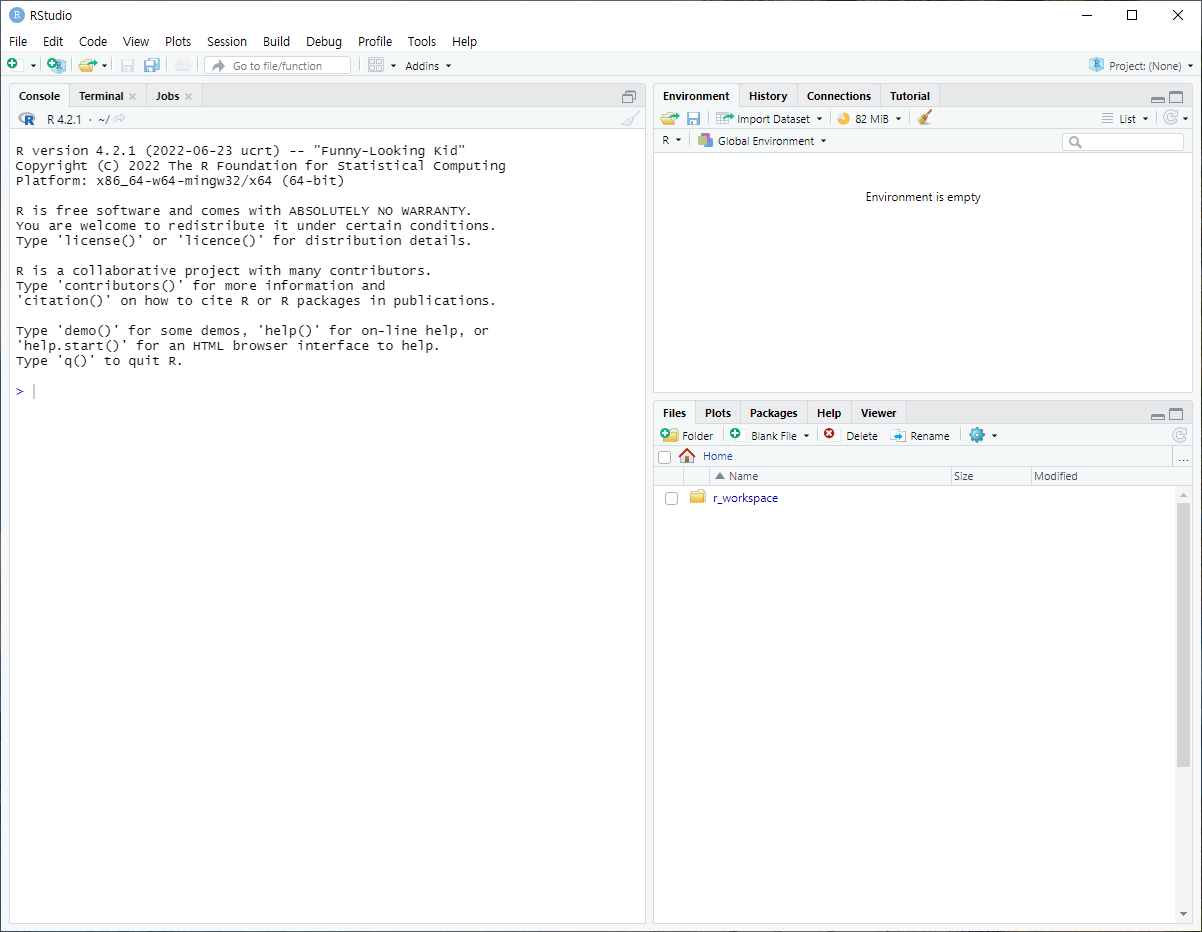
Task: Click the console input prompt line
Action: coord(327,391)
